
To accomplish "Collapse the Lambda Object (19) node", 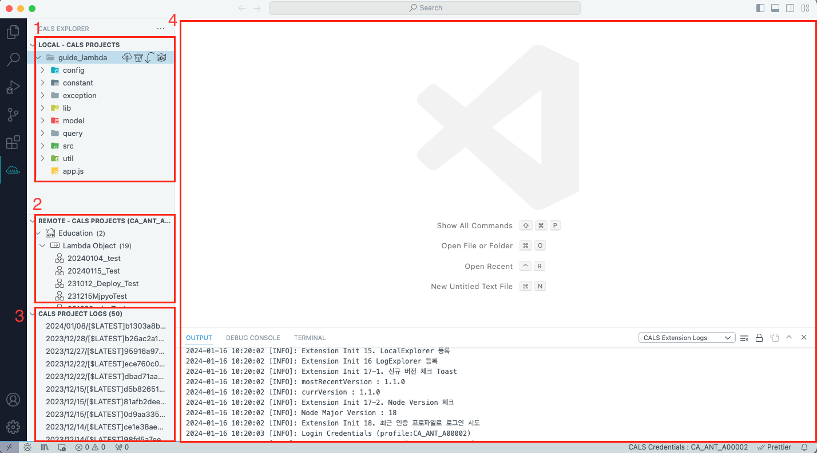I will click(42, 246).
